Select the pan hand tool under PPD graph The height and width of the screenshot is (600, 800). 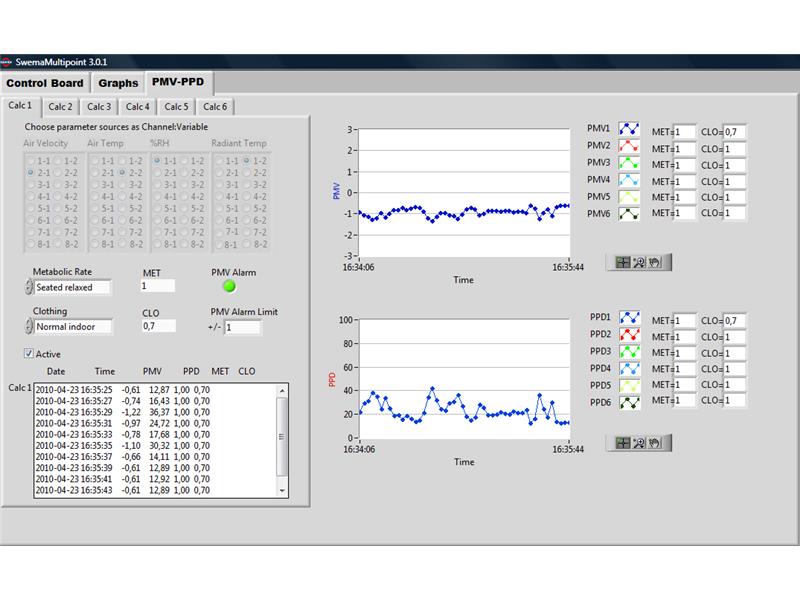655,442
